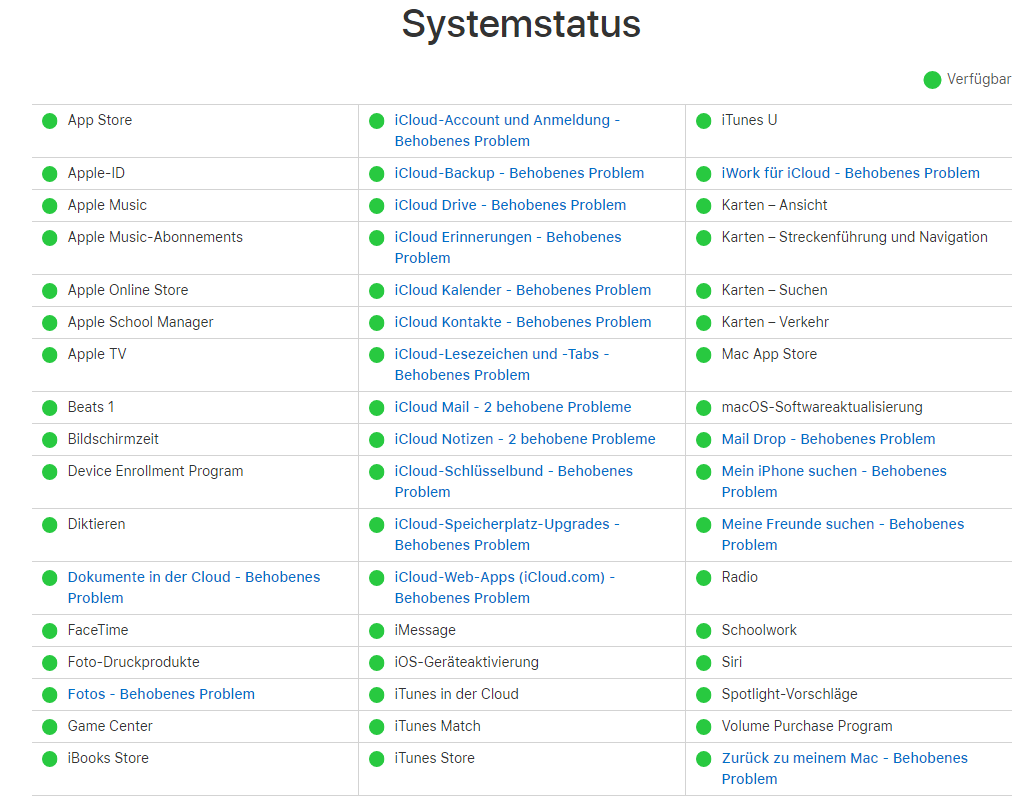Click the status dot beside Volume Purchase Program

tap(703, 727)
